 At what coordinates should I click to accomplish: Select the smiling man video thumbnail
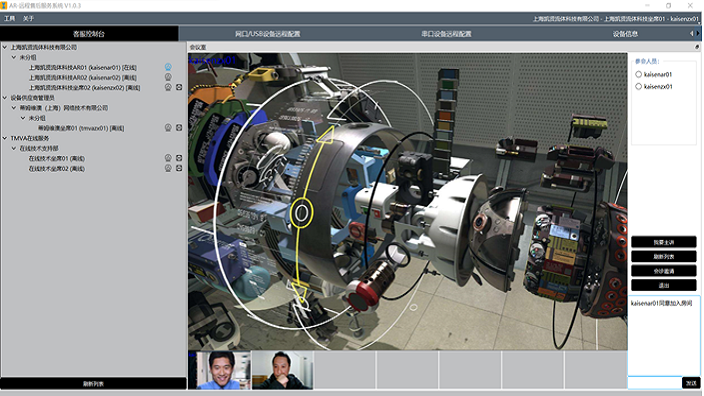click(x=220, y=370)
